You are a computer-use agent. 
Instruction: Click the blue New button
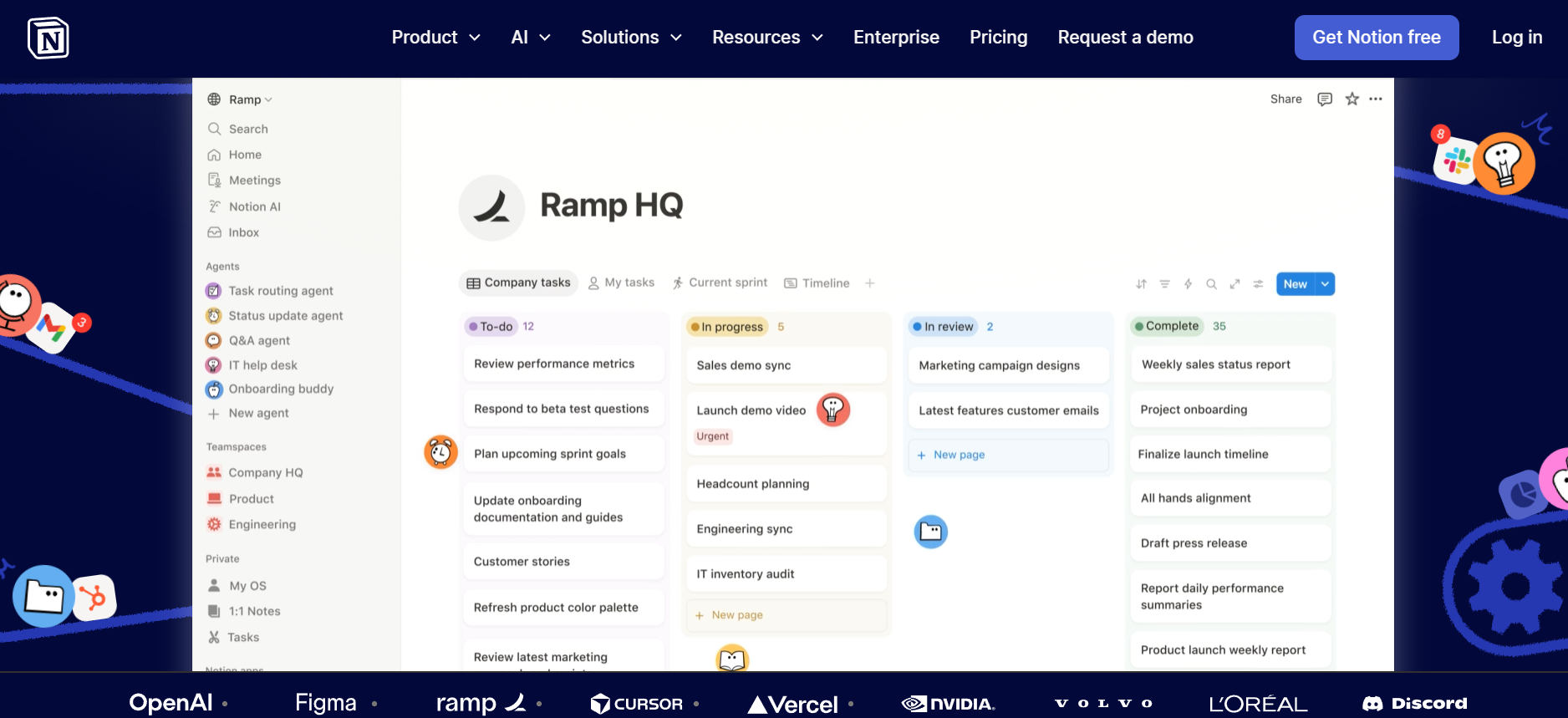tap(1296, 284)
